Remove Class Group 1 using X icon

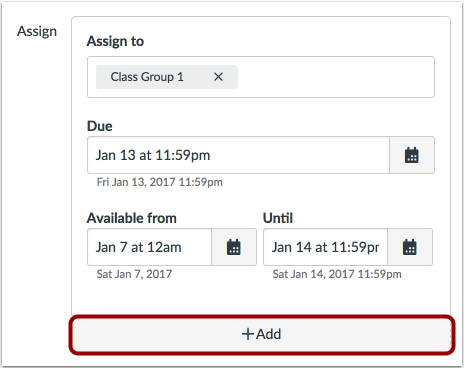tap(218, 77)
